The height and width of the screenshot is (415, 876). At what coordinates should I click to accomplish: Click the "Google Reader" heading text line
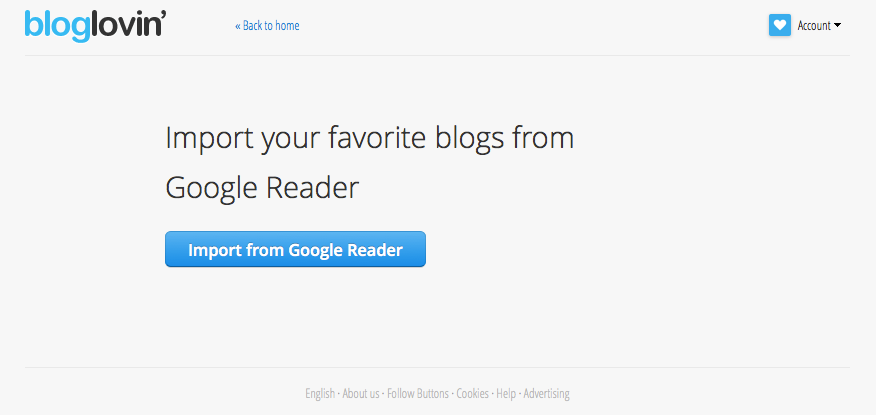pyautogui.click(x=262, y=188)
